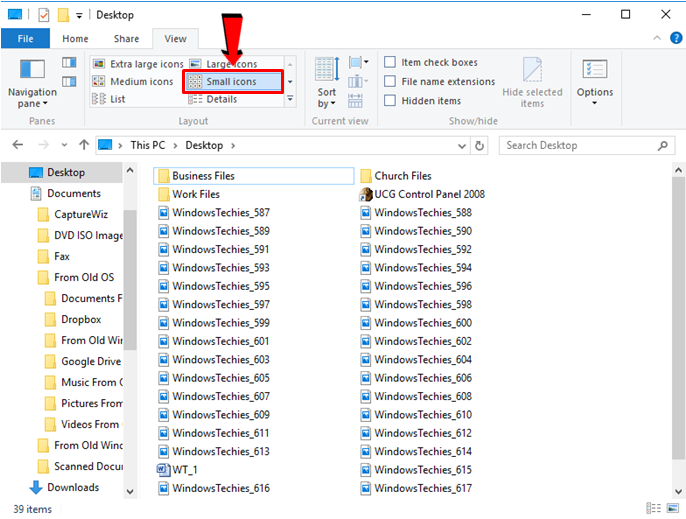
Task: Open Customize Quick Access Toolbar dropdown
Action: pyautogui.click(x=79, y=16)
